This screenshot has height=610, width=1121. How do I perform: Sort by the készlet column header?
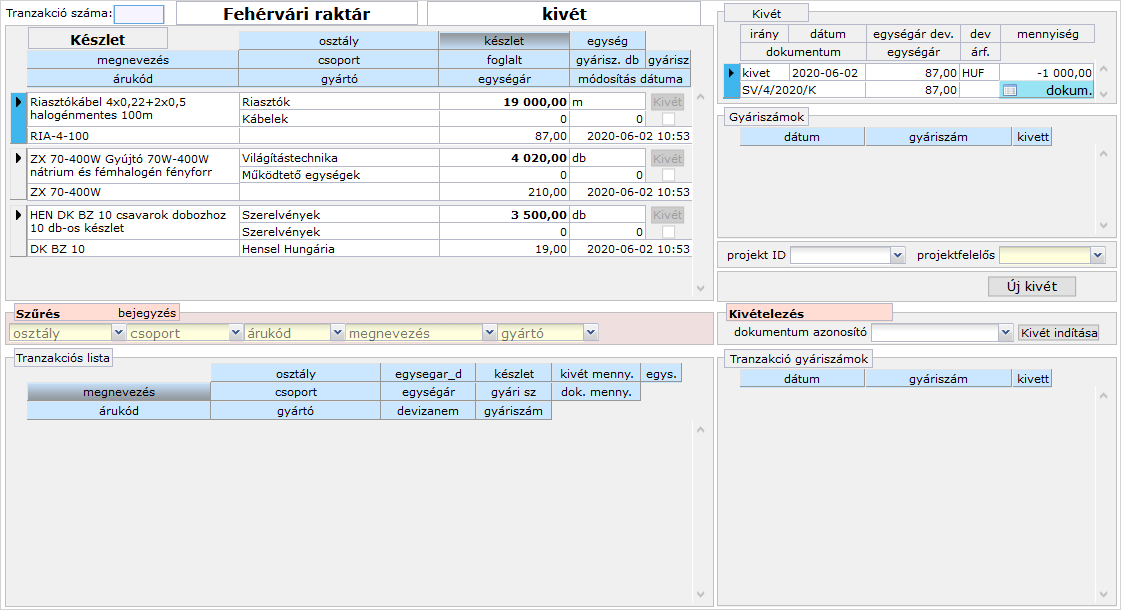(x=504, y=41)
